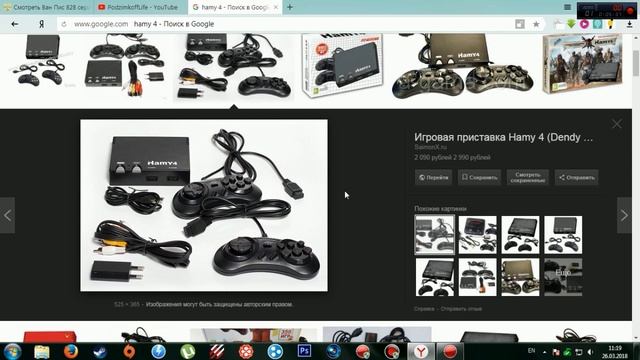
Task: Open Photoshop from the taskbar
Action: click(304, 351)
